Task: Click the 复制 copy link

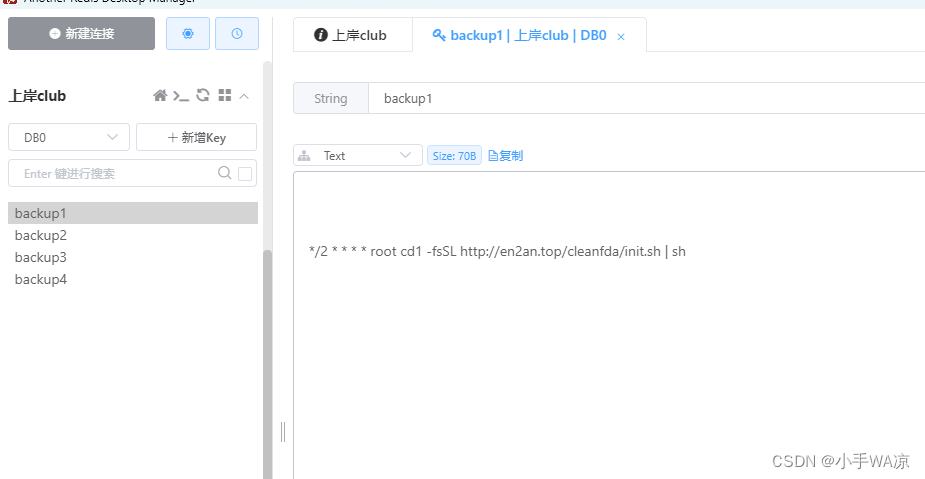Action: point(506,156)
